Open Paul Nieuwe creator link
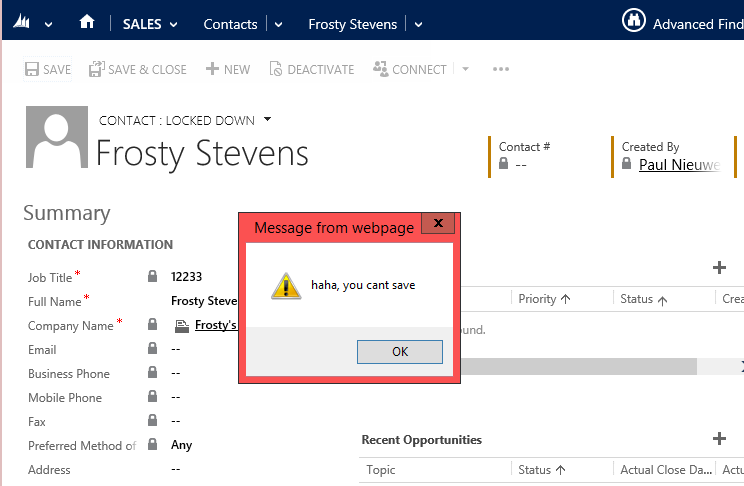 point(678,165)
